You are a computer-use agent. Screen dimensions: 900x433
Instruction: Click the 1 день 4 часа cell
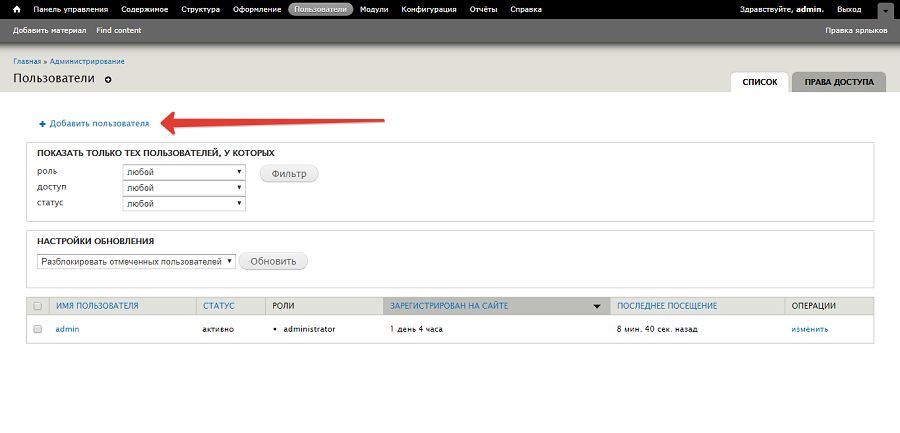click(x=416, y=329)
